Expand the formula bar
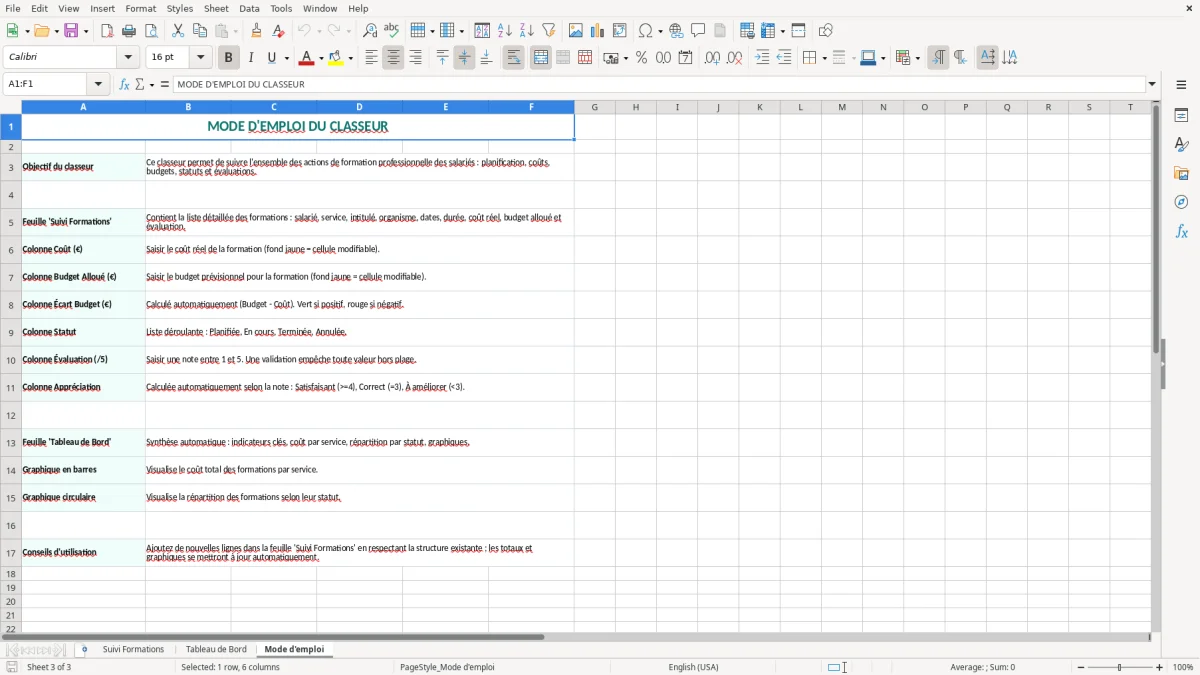This screenshot has height=675, width=1200. click(1152, 85)
